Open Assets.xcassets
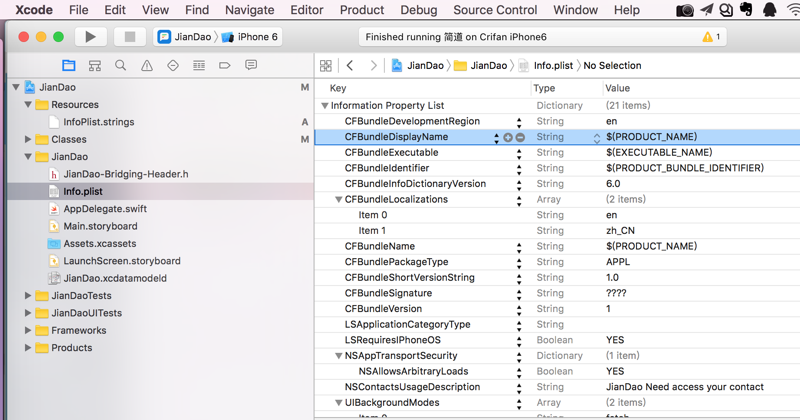 tap(99, 243)
